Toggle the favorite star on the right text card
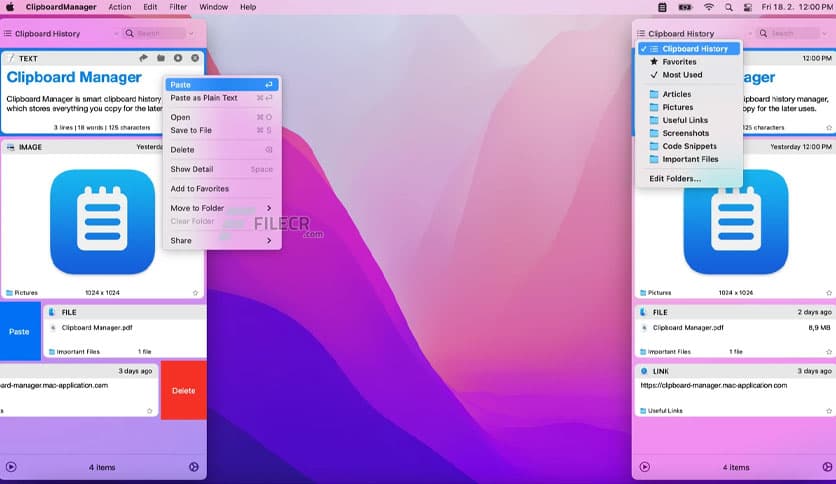 point(829,127)
